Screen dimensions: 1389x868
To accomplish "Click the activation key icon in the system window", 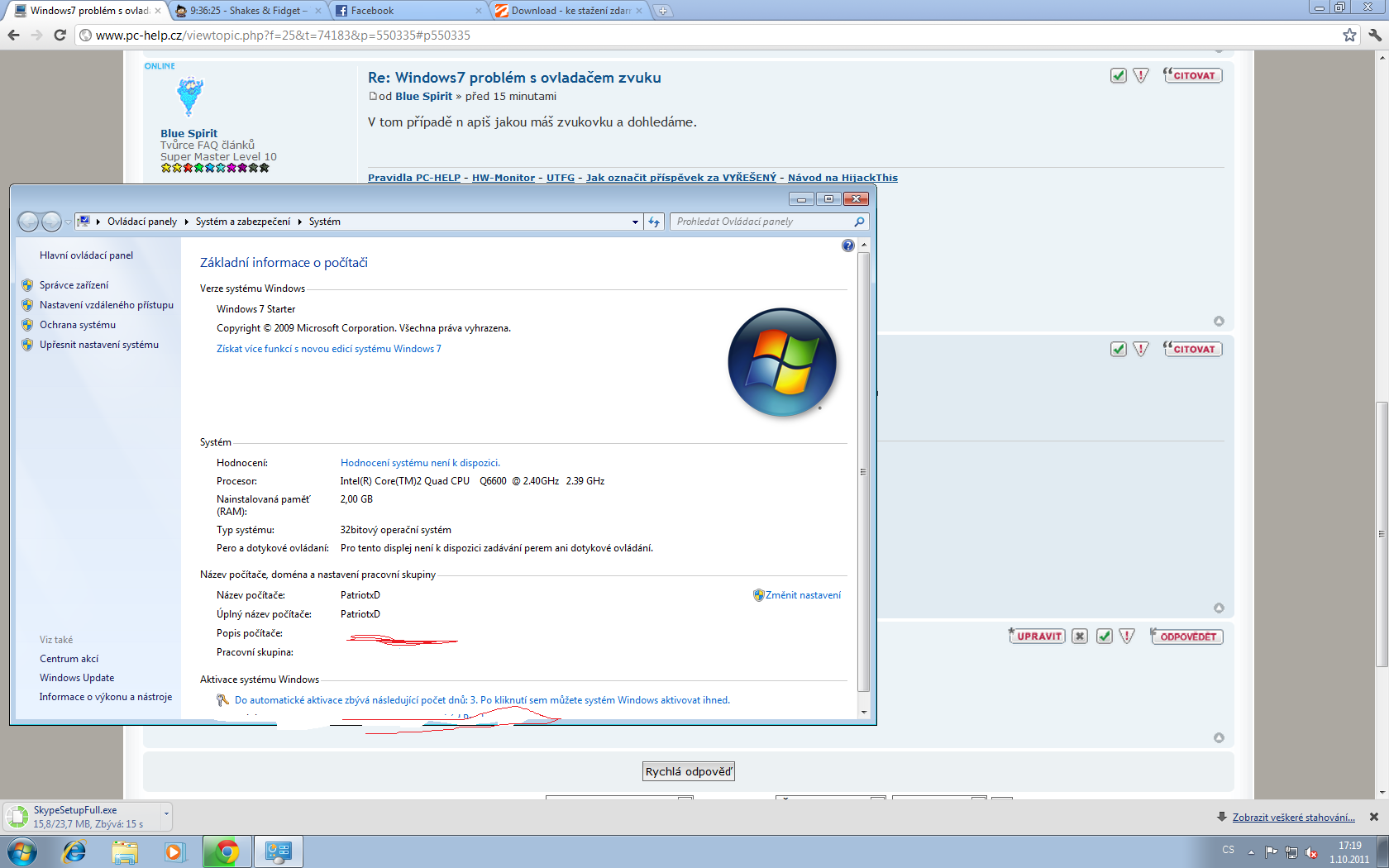I will click(222, 700).
